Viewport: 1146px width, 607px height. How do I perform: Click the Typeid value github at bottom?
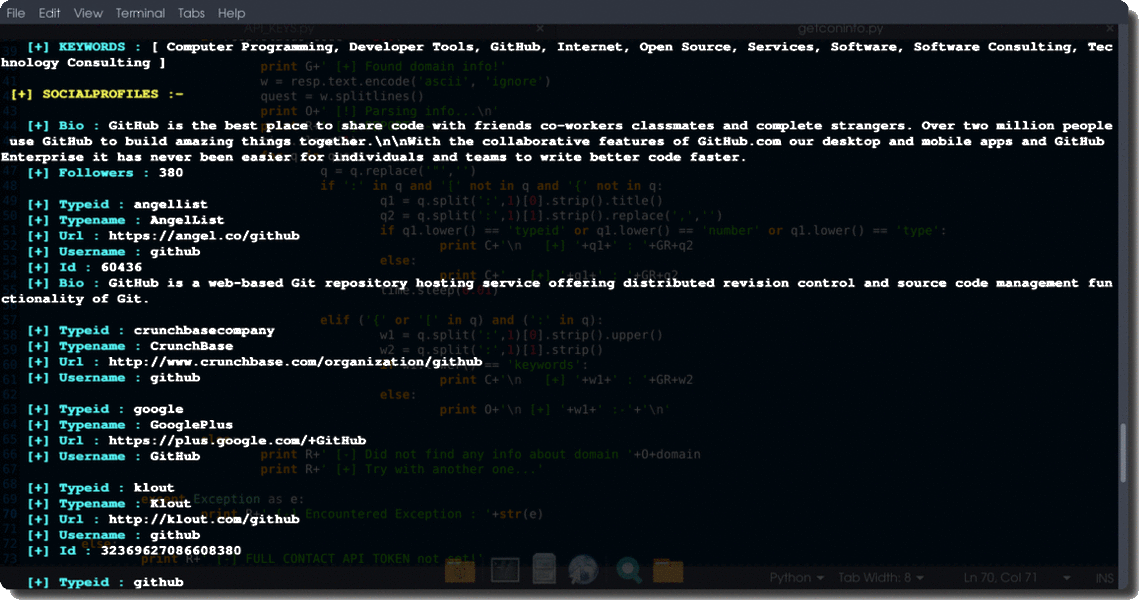(158, 582)
